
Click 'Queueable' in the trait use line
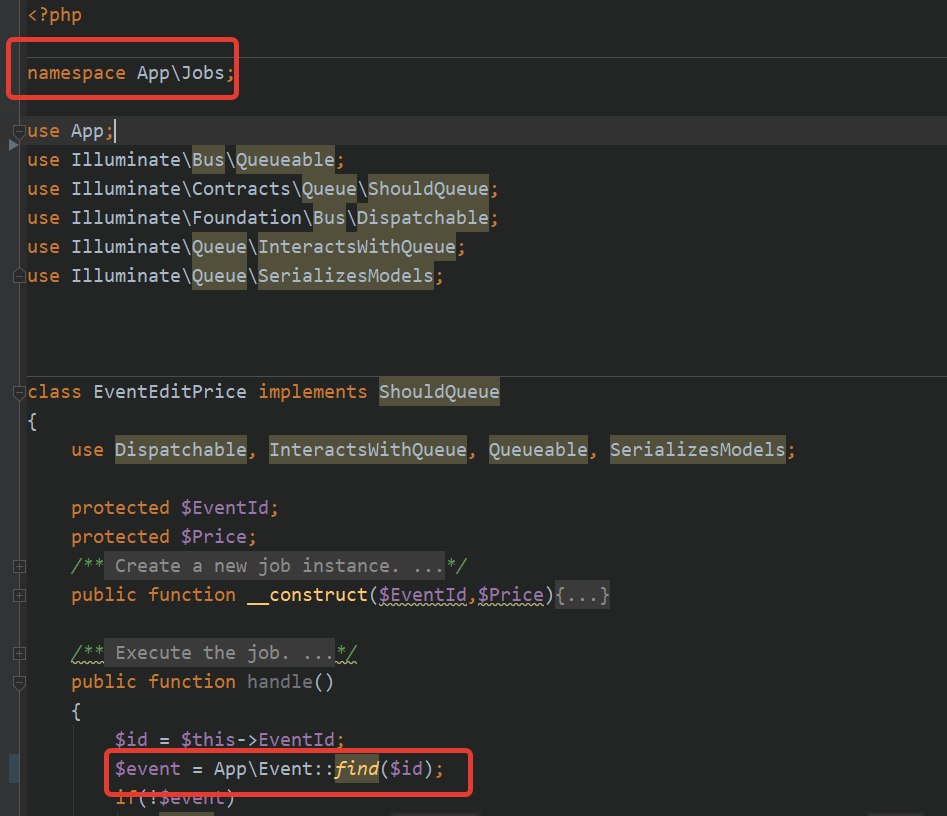538,450
